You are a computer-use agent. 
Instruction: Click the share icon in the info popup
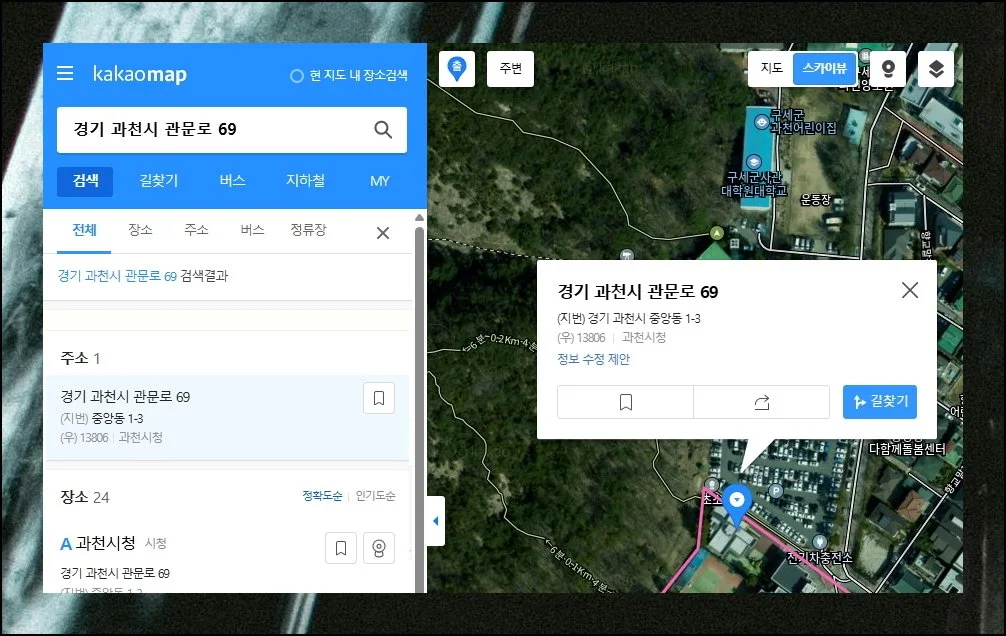coord(761,402)
